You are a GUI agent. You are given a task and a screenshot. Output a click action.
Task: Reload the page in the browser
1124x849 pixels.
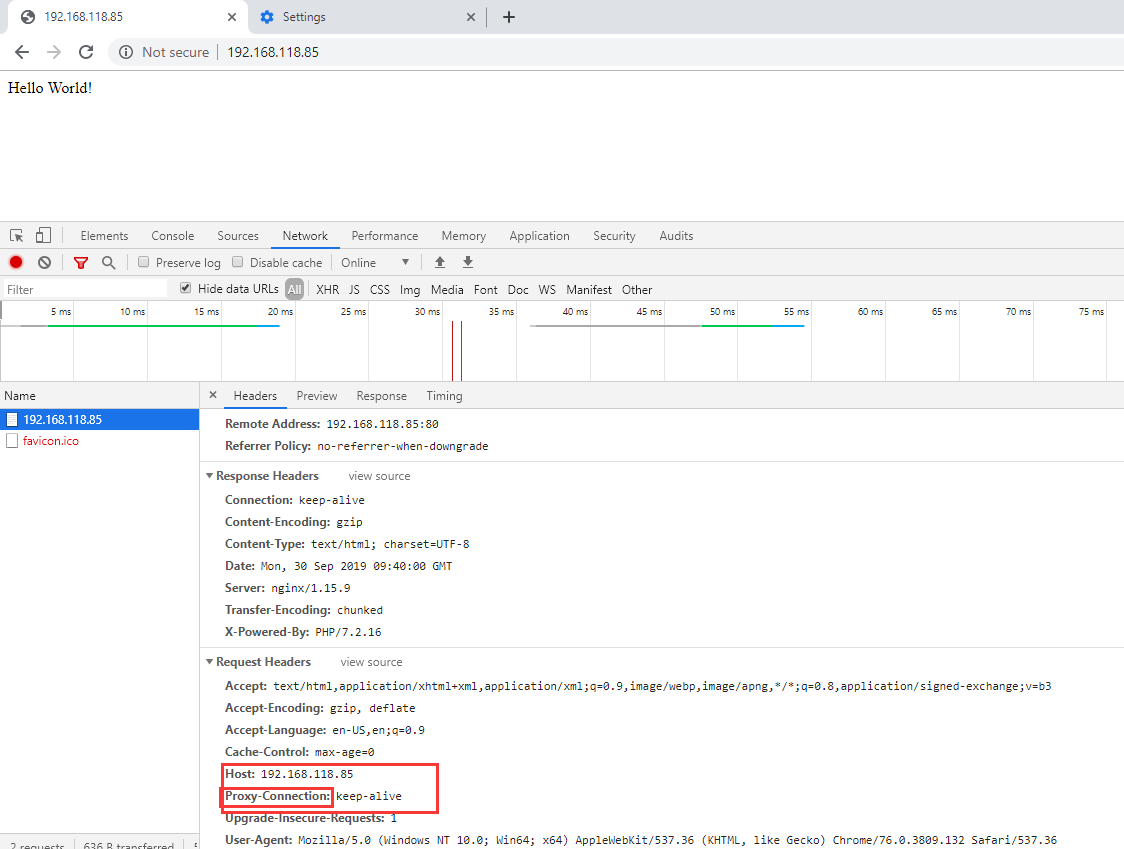(x=86, y=52)
